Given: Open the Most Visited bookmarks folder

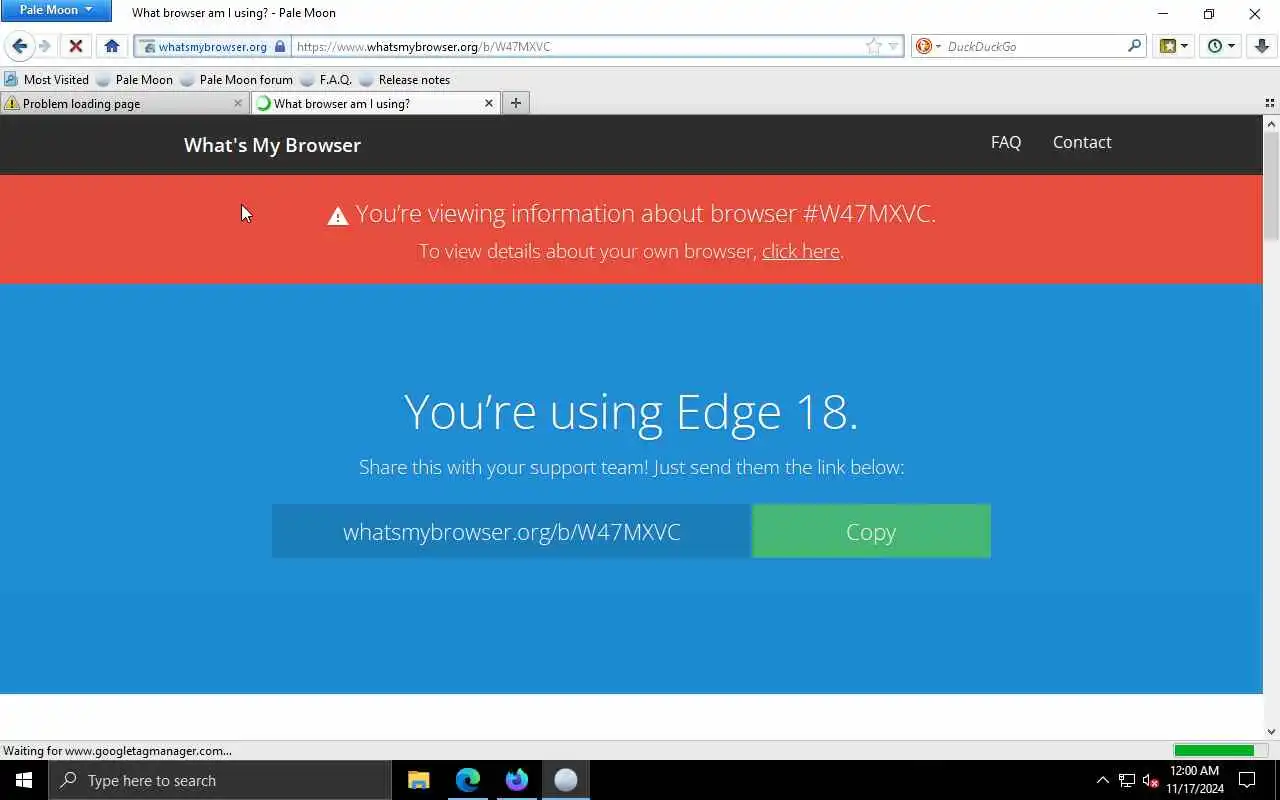Looking at the screenshot, I should [46, 79].
